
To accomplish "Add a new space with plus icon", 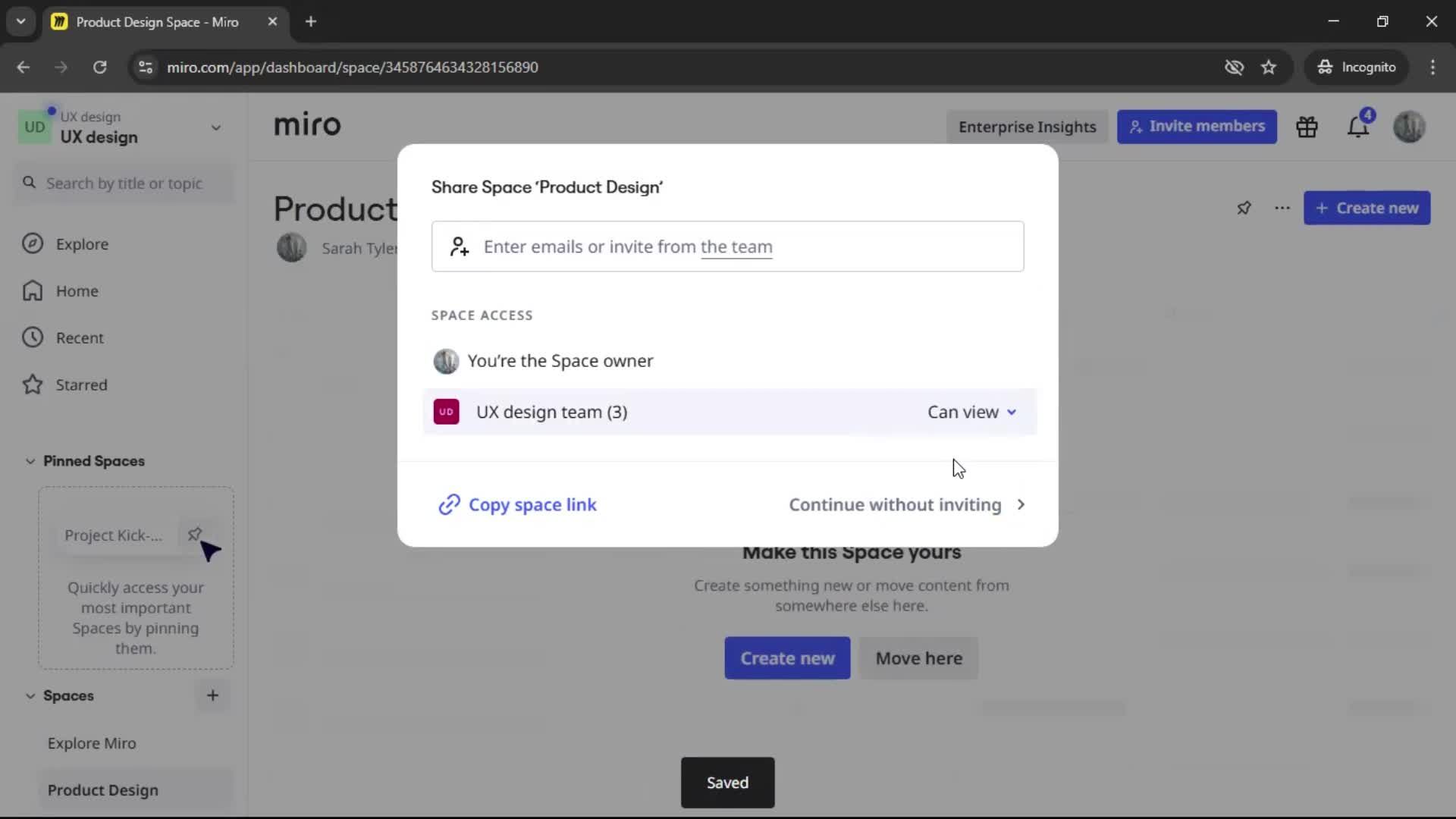I will coord(213,695).
